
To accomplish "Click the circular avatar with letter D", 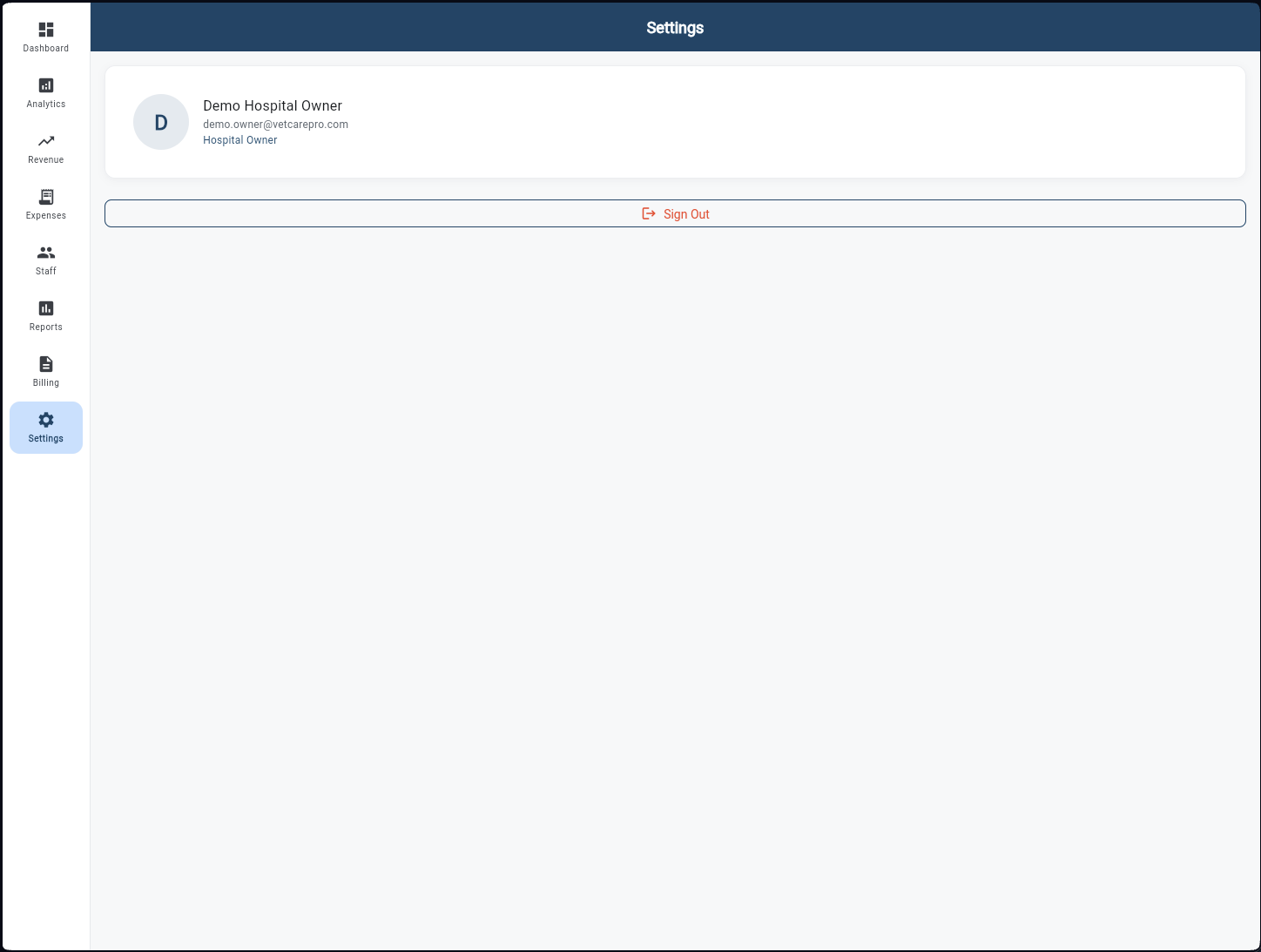I will [x=160, y=122].
